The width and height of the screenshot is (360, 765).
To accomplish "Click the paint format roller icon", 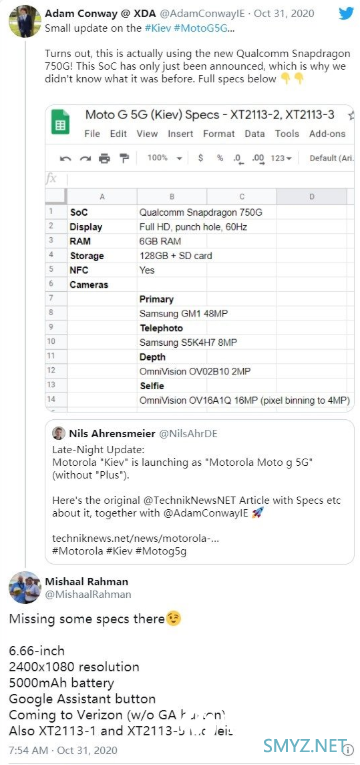I will coord(124,158).
